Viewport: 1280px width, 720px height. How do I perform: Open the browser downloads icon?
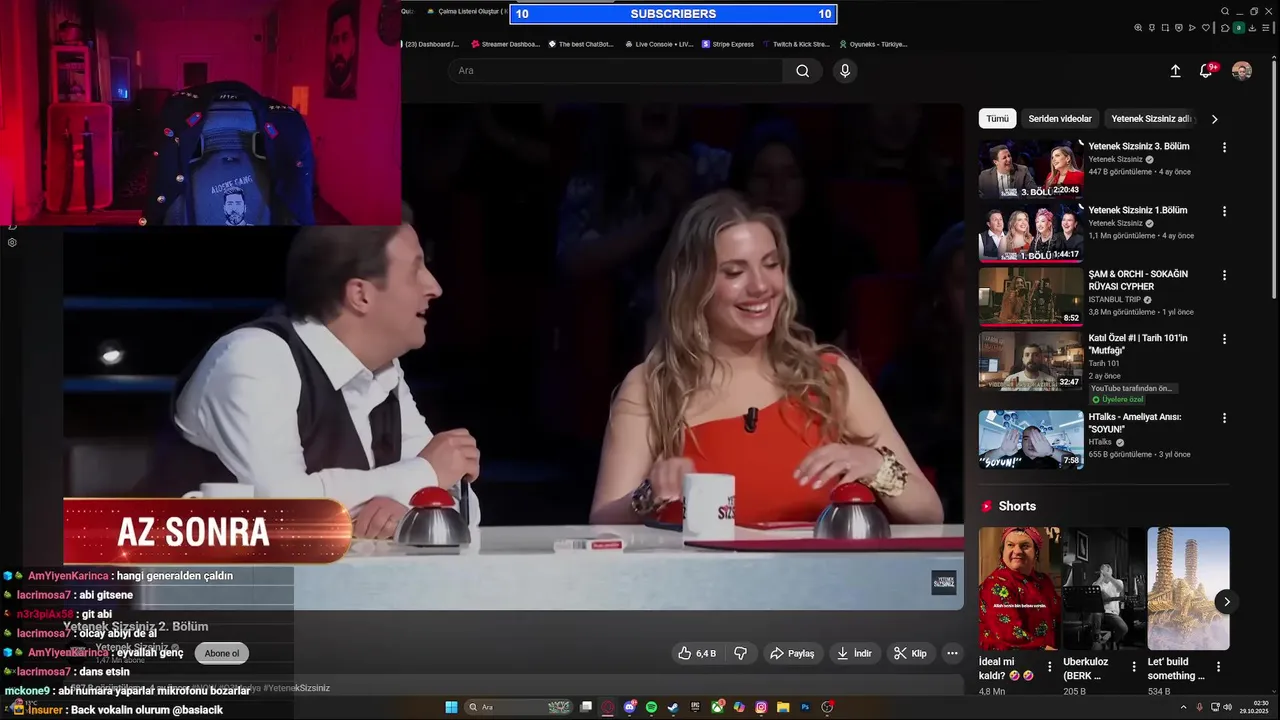(x=1252, y=27)
